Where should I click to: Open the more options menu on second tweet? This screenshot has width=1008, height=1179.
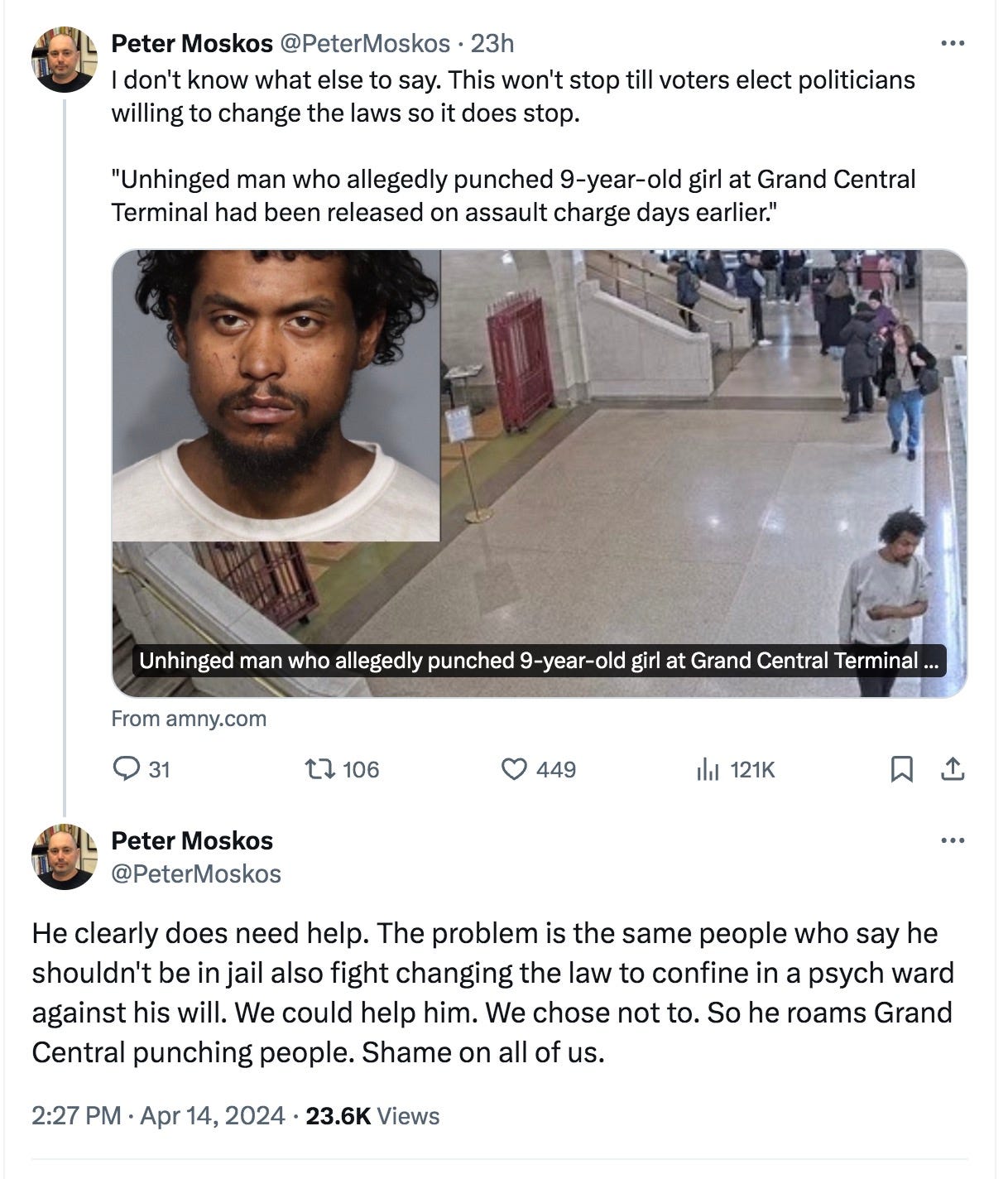(953, 841)
